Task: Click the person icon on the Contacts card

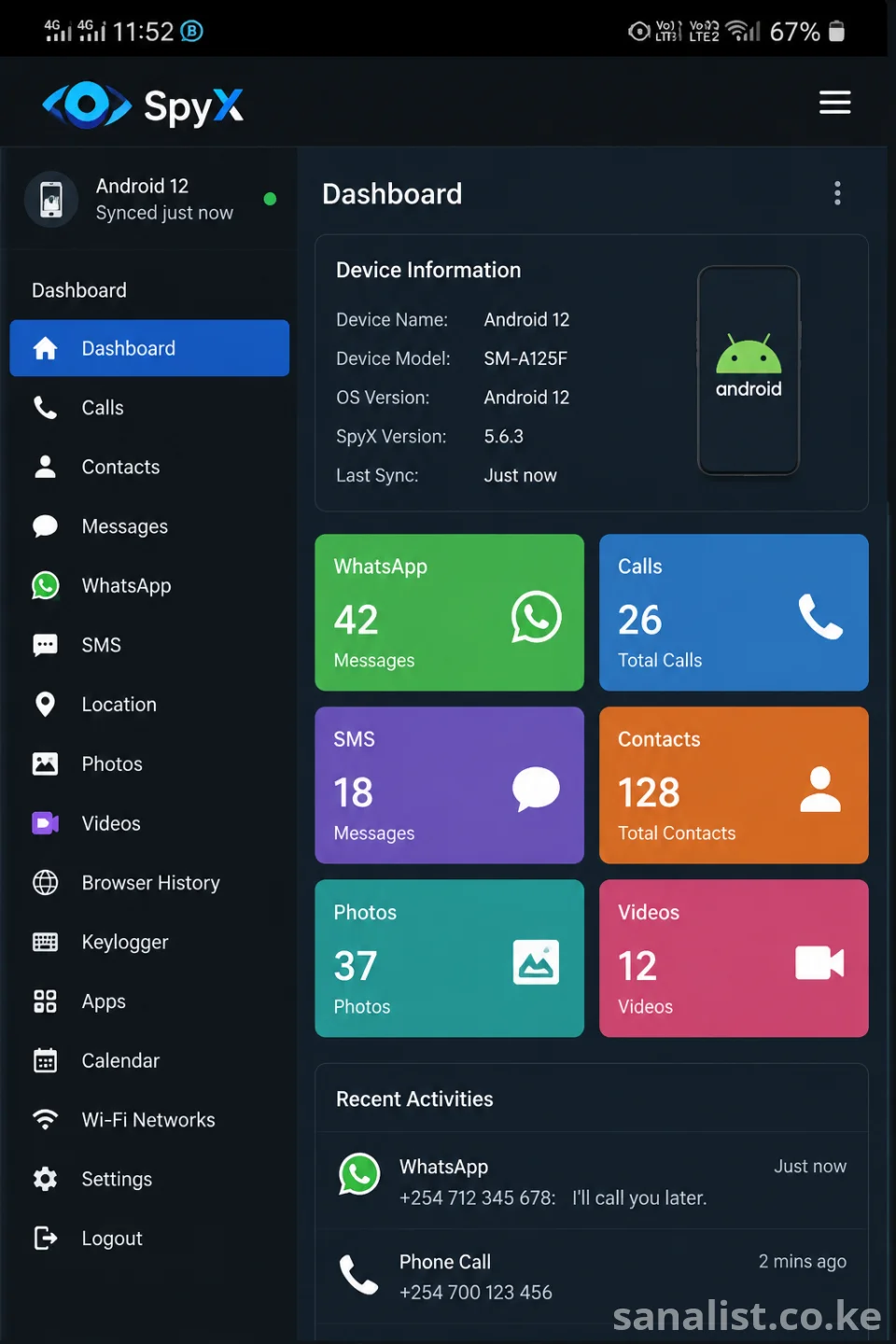Action: 820,790
